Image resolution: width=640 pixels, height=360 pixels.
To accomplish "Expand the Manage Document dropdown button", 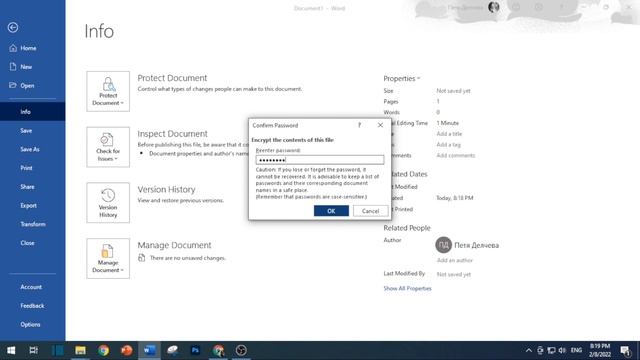I will point(108,259).
